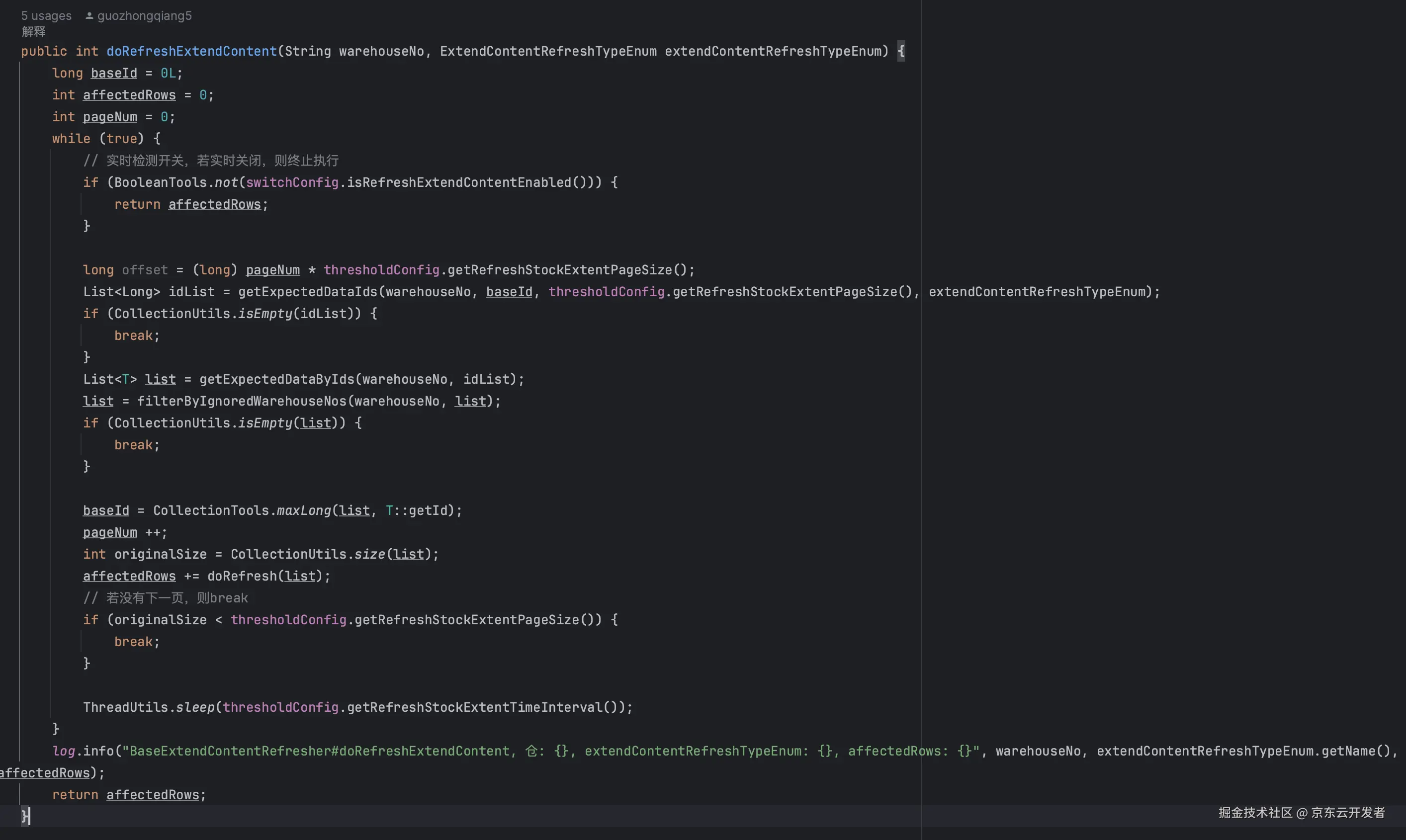The height and width of the screenshot is (840, 1406).
Task: Click the originalSize variable declaration
Action: [x=160, y=555]
